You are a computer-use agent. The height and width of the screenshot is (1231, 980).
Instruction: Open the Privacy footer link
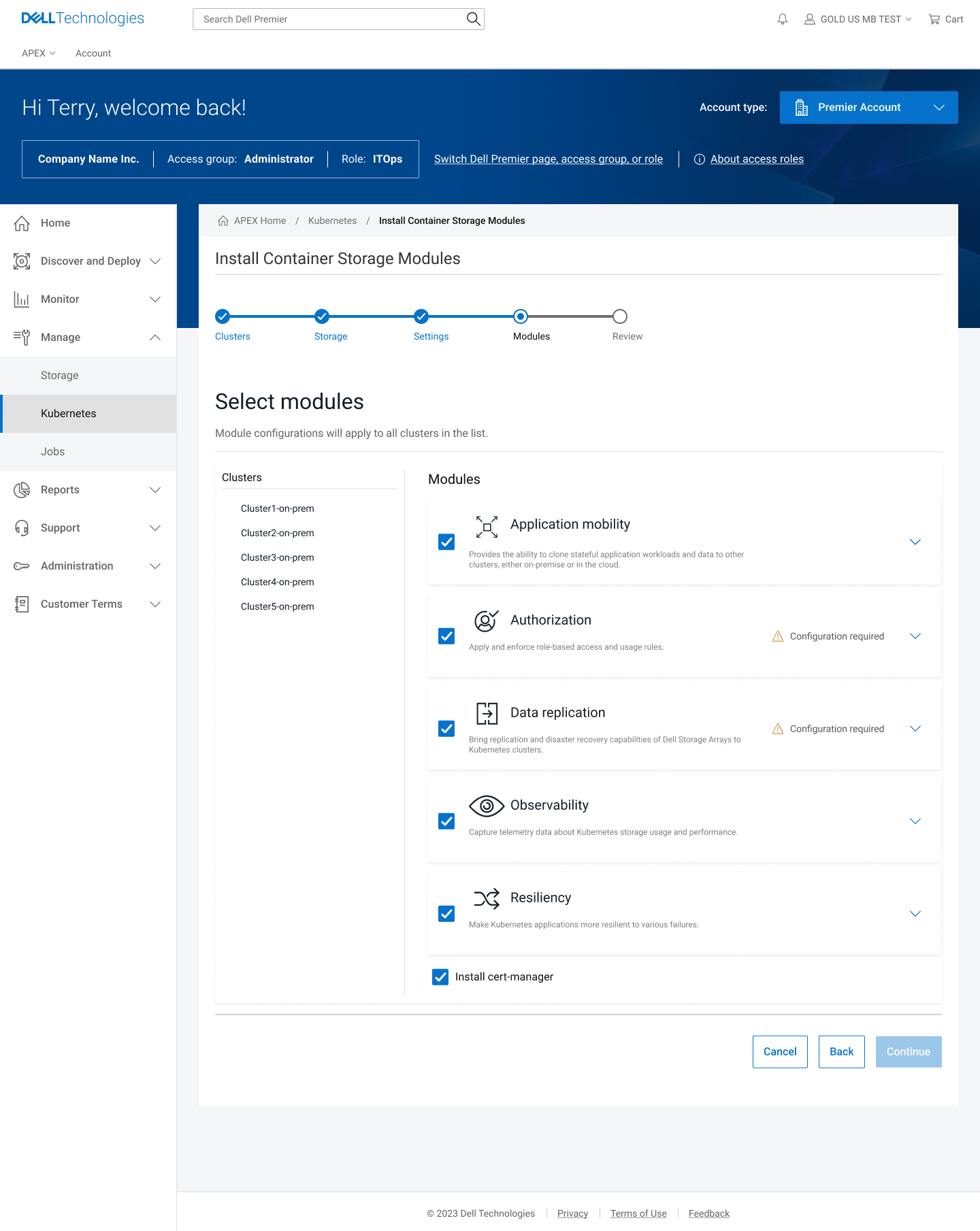(x=572, y=1213)
